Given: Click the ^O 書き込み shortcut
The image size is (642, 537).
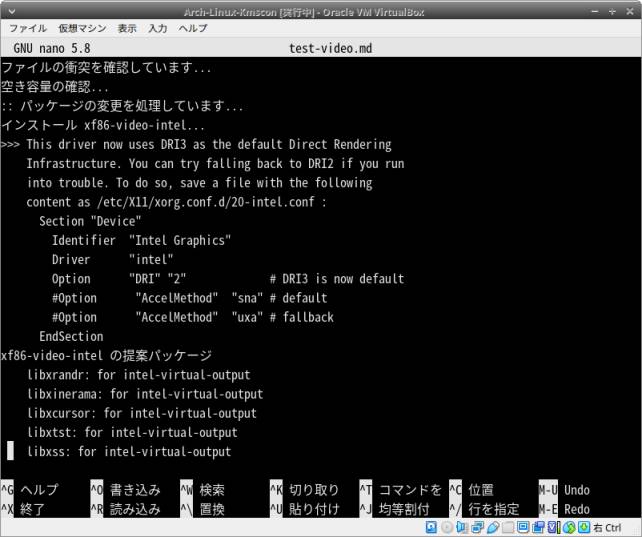Looking at the screenshot, I should tap(125, 490).
